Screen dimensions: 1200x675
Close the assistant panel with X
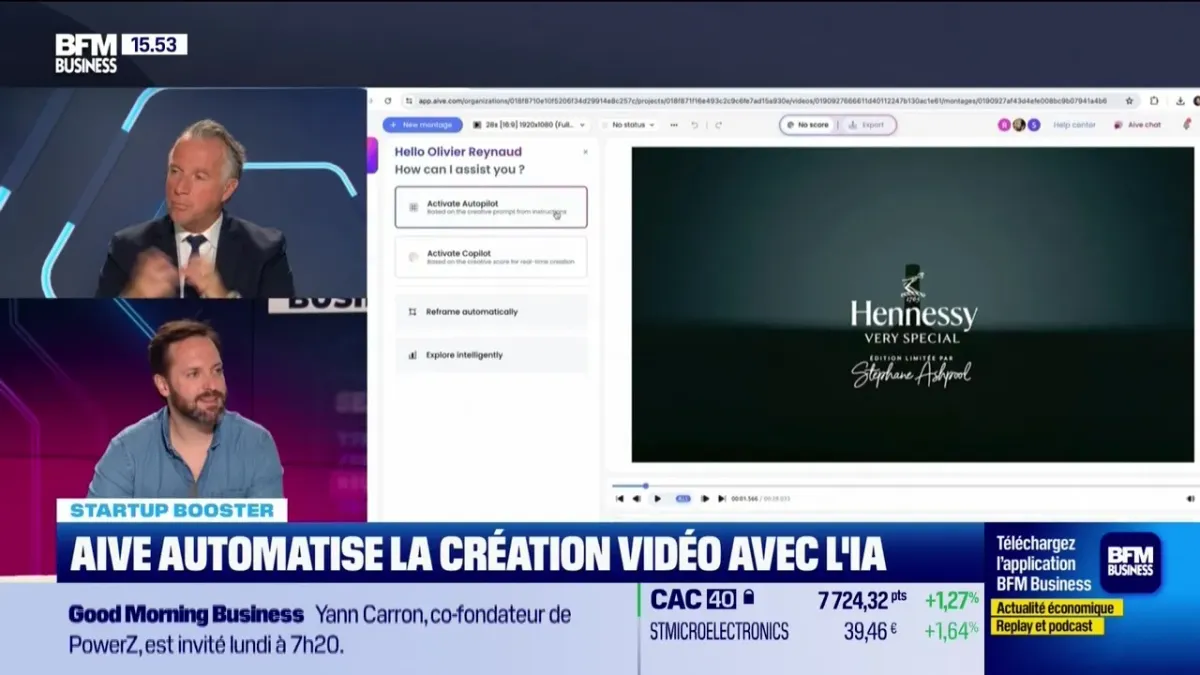pyautogui.click(x=585, y=152)
